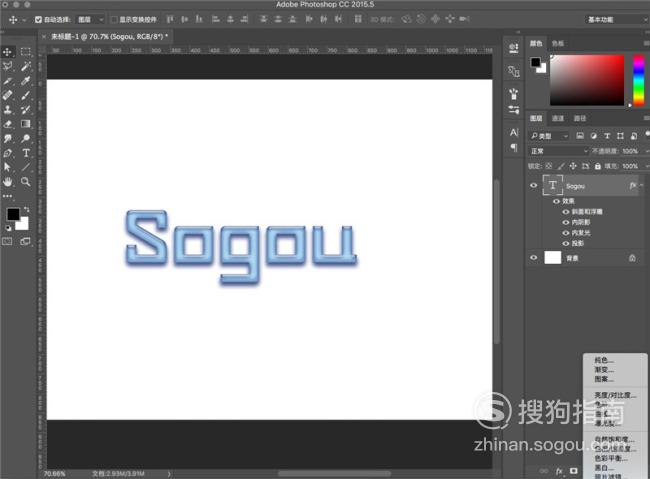This screenshot has width=650, height=479.
Task: Select the Brush tool
Action: [x=26, y=95]
